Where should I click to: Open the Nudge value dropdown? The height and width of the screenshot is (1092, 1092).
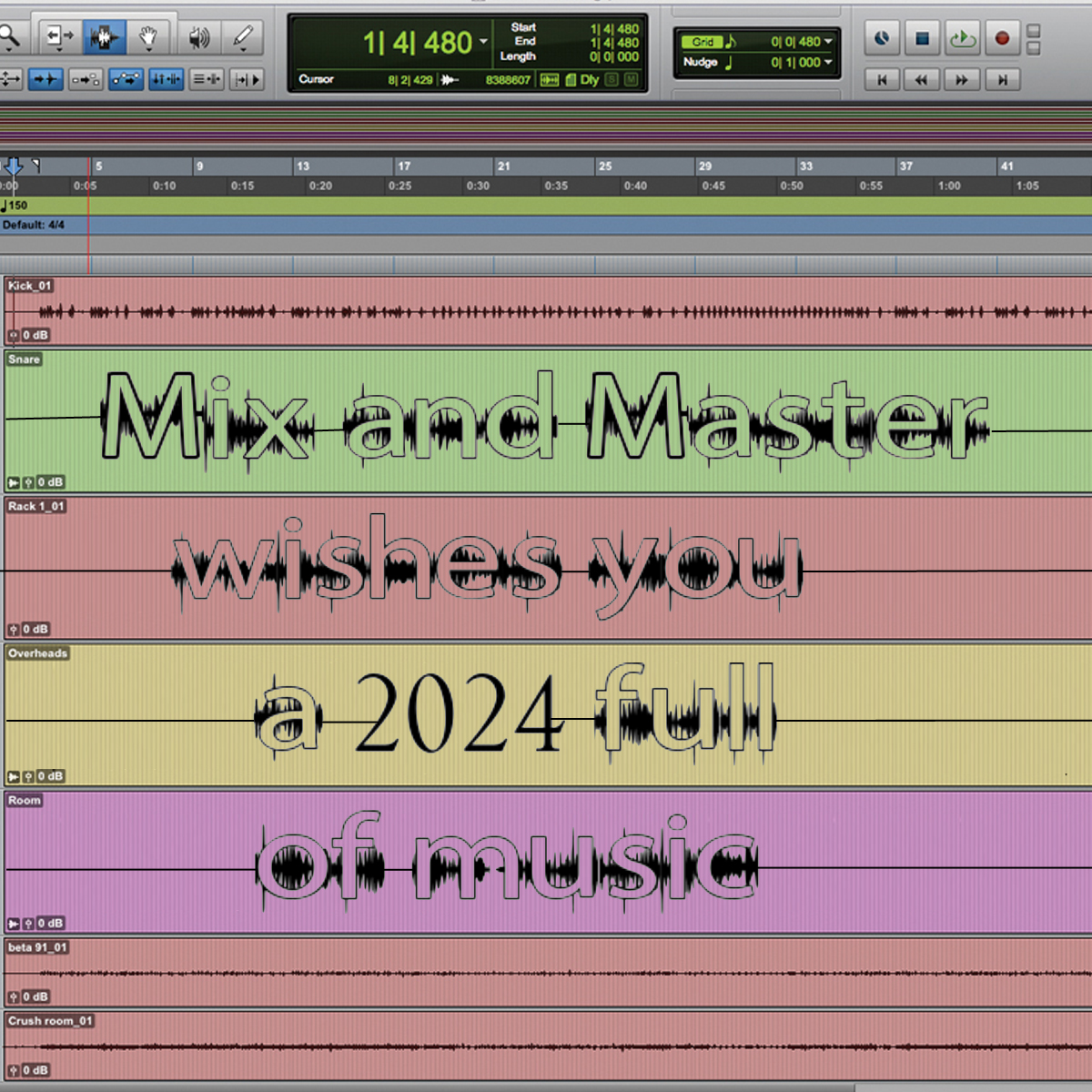pyautogui.click(x=828, y=63)
